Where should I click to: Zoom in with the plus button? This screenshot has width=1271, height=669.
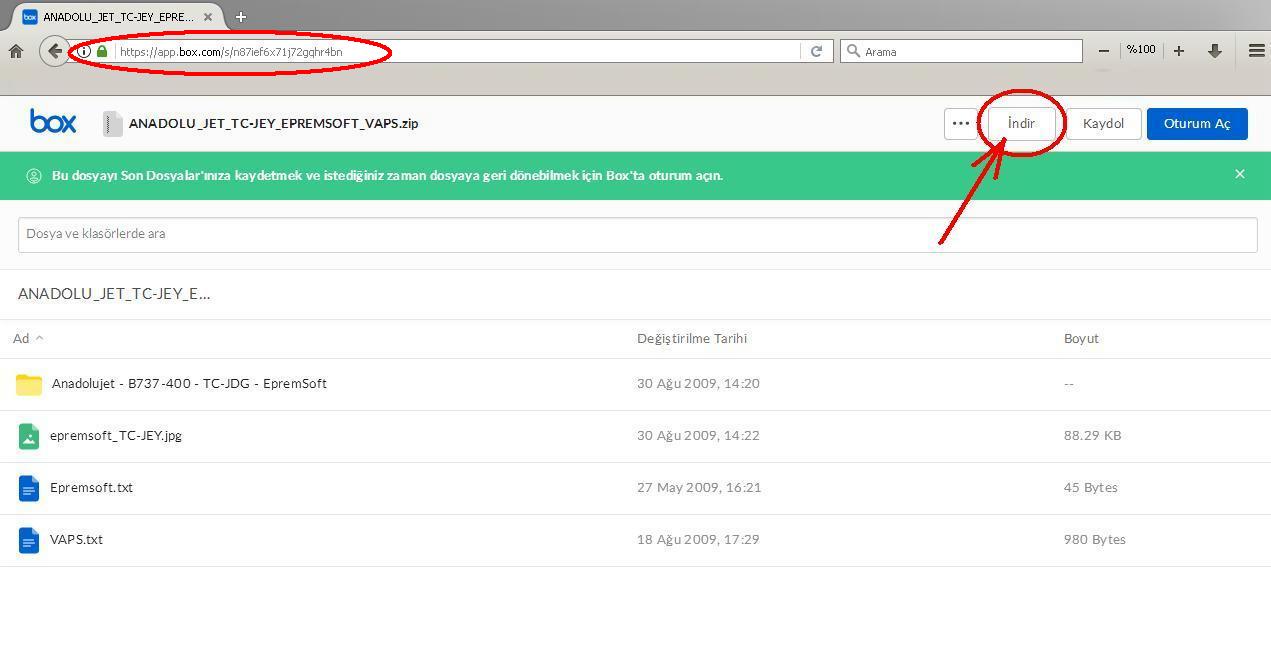[1179, 51]
